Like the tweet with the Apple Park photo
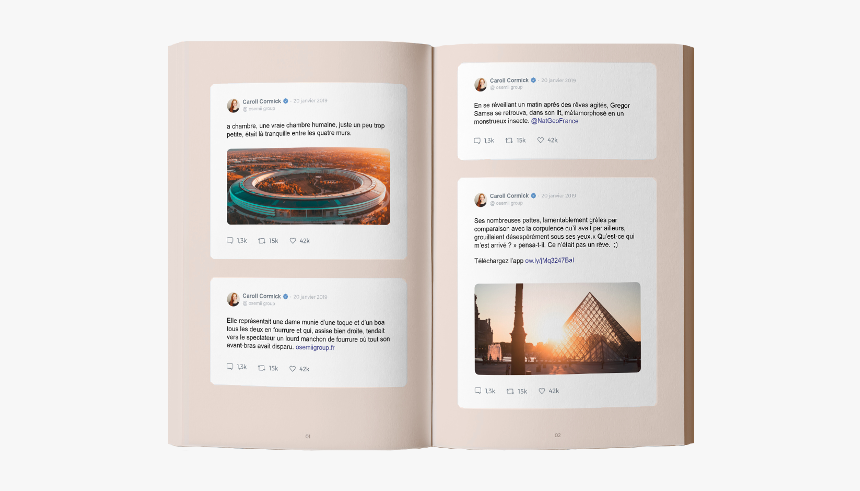The image size is (860, 491). coord(293,240)
